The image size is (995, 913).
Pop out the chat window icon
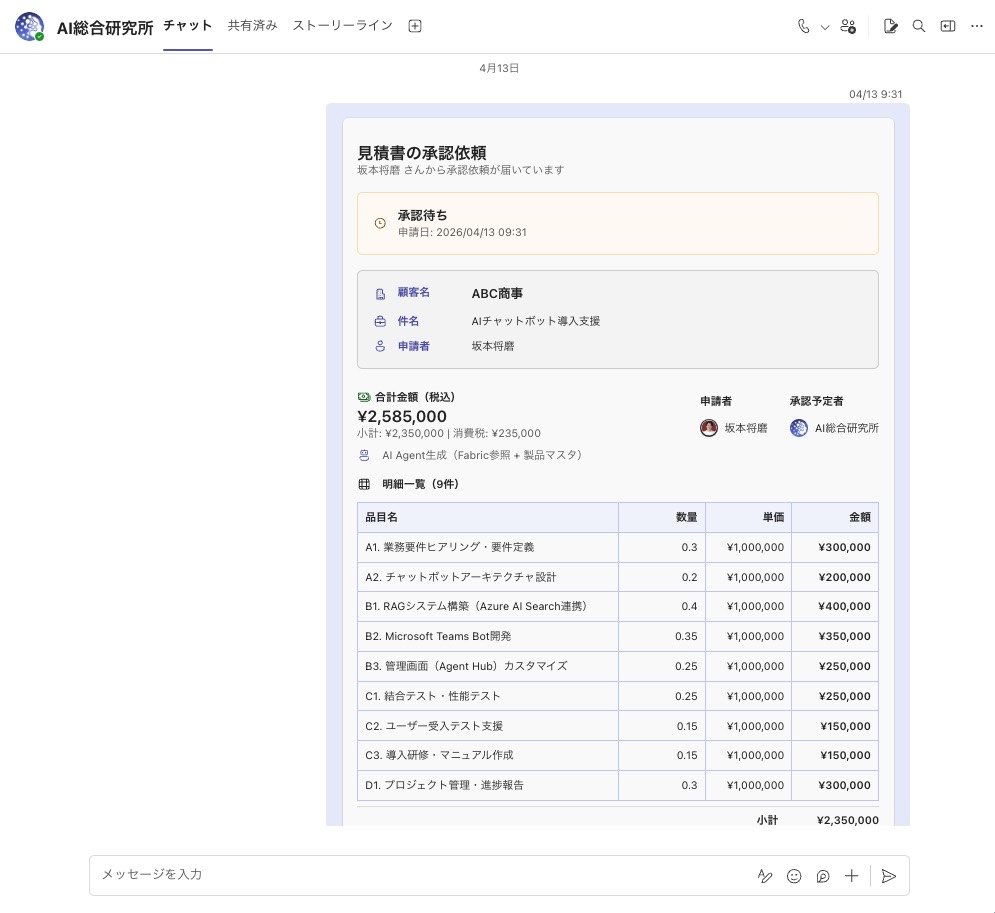click(947, 26)
